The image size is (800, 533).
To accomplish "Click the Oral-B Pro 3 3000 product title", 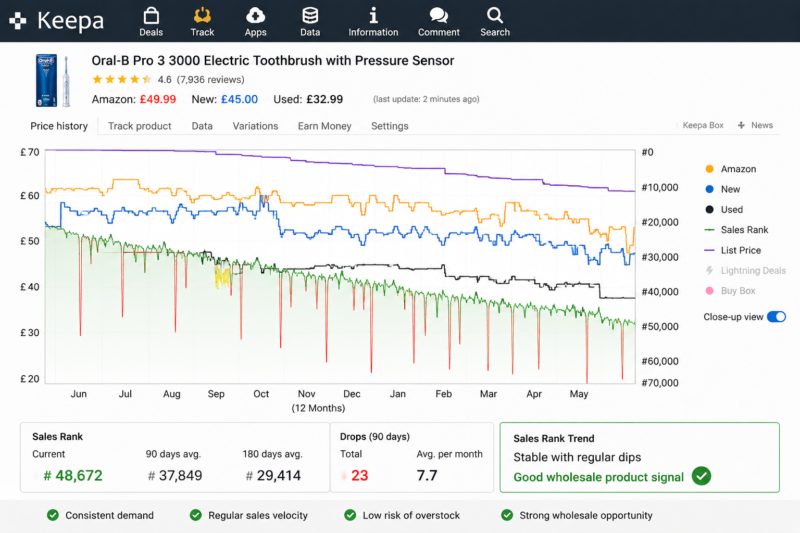I will click(x=272, y=61).
